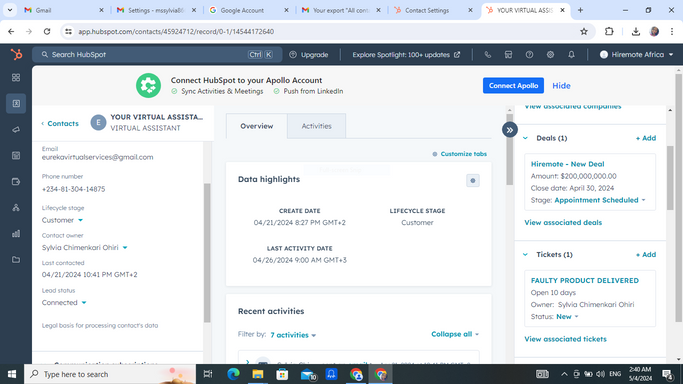Click the Windows taskbar search box
The width and height of the screenshot is (683, 384).
coord(110,374)
